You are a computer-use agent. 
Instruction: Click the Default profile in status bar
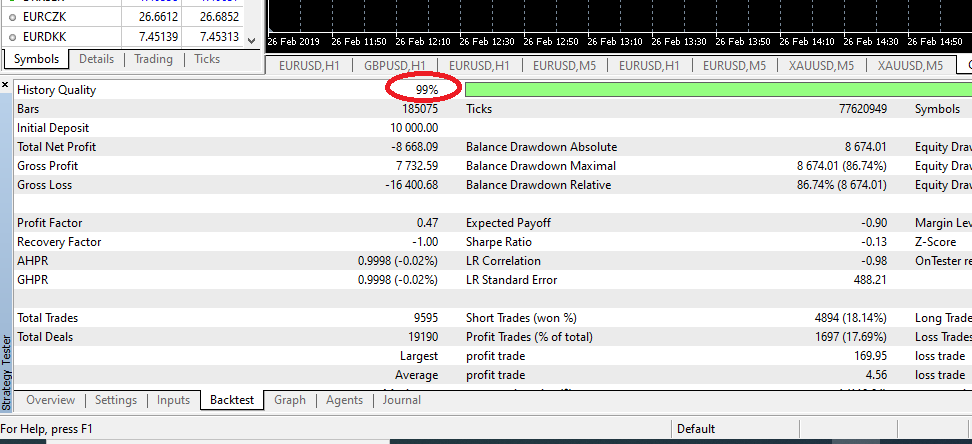click(x=696, y=429)
